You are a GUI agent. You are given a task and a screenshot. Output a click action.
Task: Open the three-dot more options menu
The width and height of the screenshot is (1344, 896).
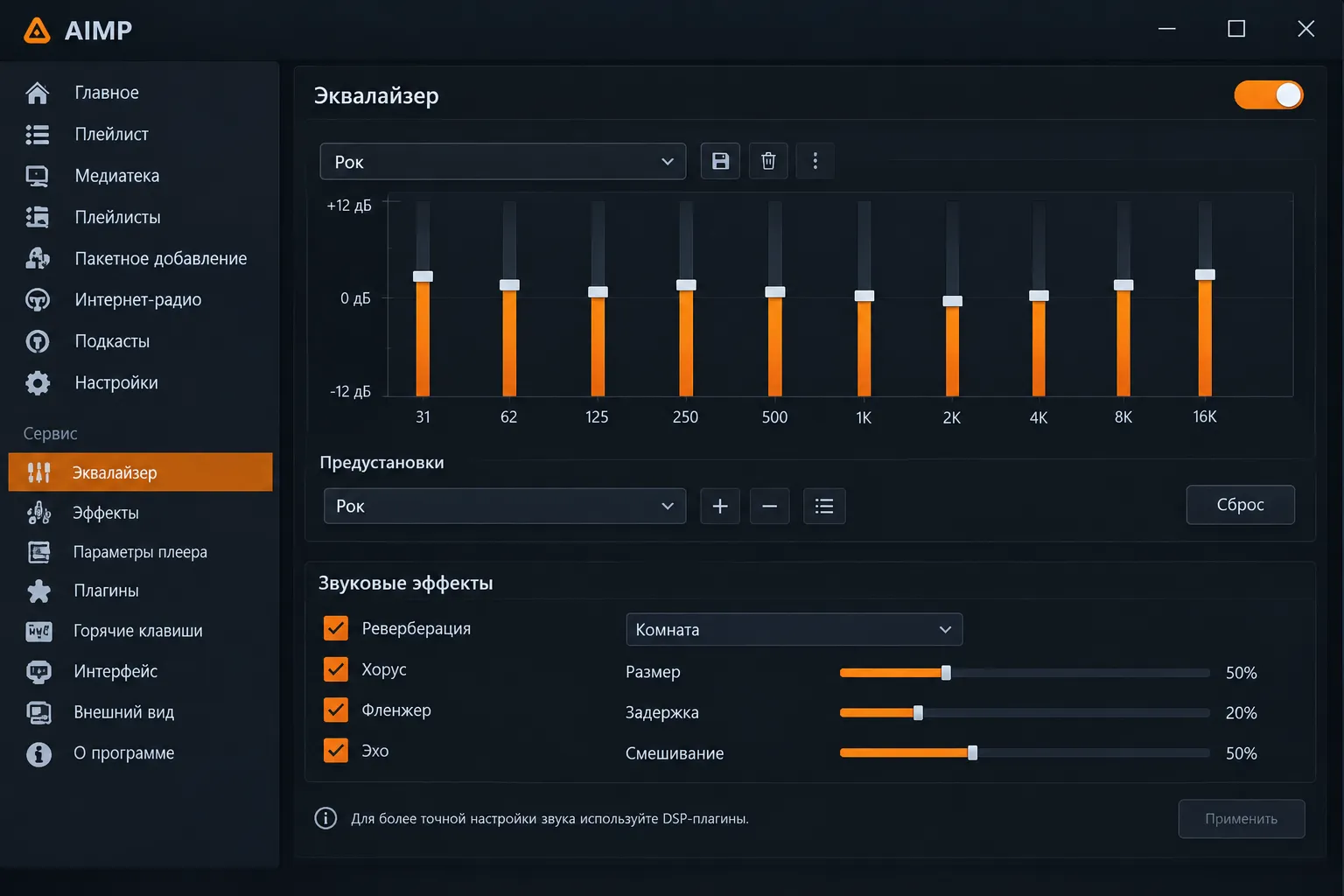tap(815, 161)
